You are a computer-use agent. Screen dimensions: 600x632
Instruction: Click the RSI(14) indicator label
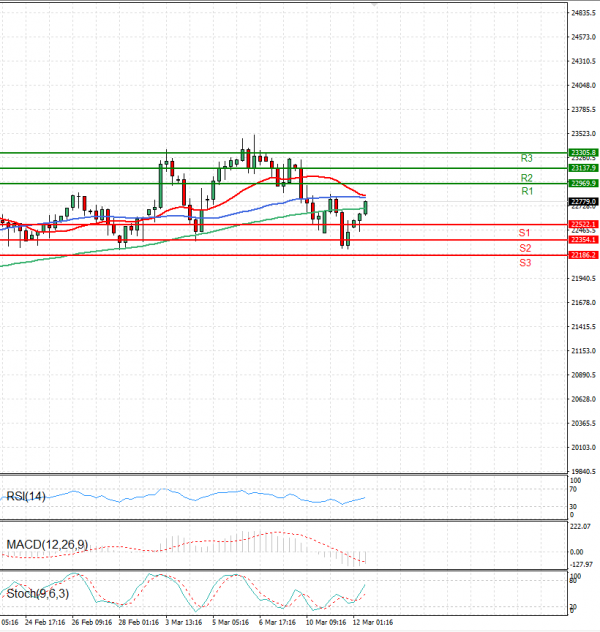(25, 495)
